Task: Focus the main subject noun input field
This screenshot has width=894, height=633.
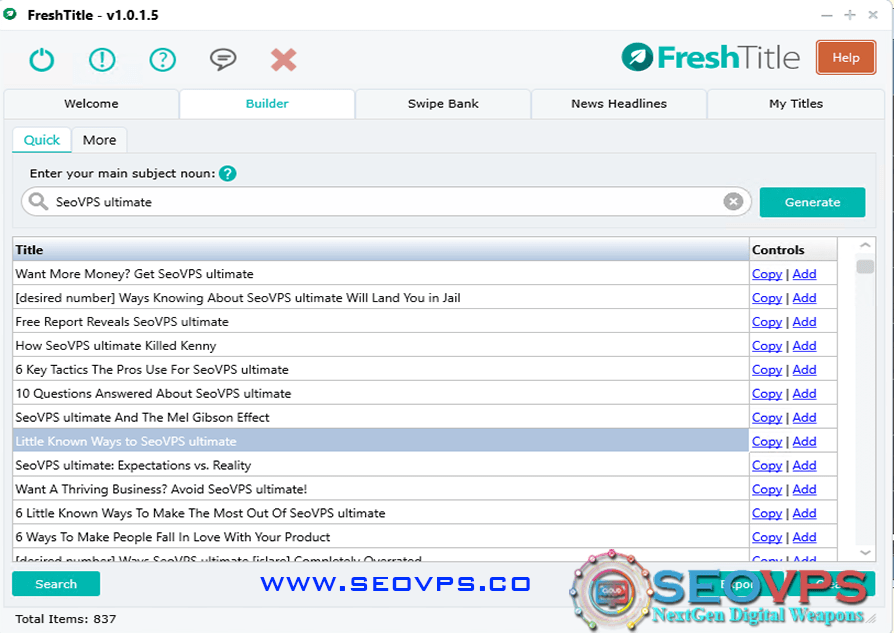Action: pos(387,201)
